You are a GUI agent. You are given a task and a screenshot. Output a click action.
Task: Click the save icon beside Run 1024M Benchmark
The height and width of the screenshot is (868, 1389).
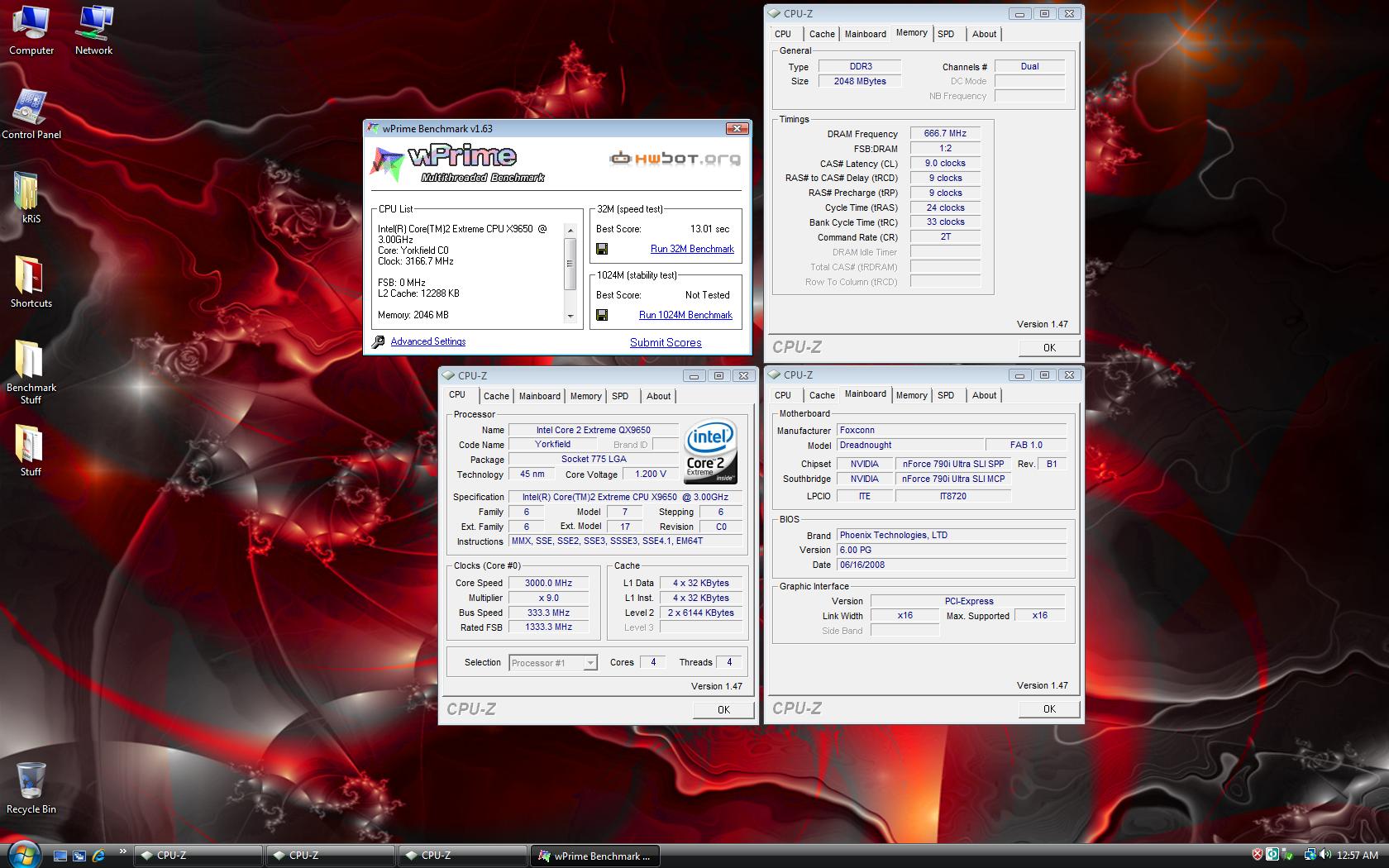[602, 315]
